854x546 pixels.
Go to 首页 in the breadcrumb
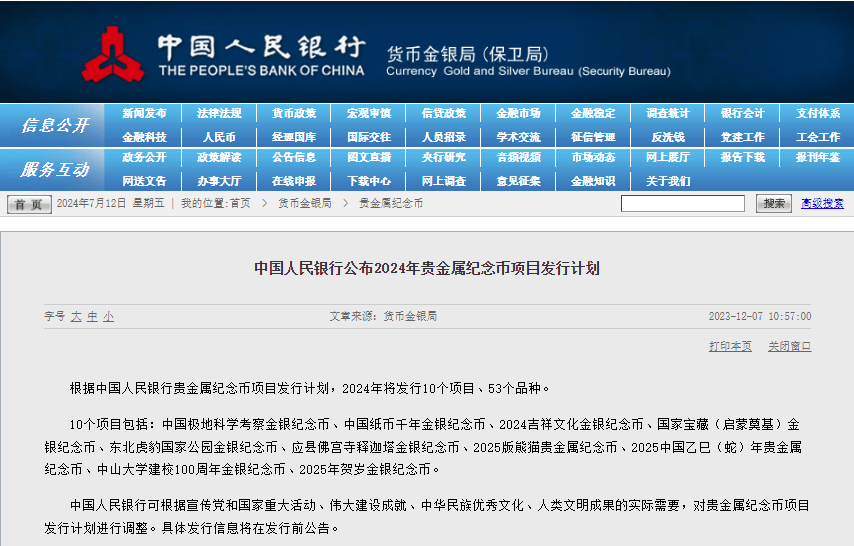240,203
